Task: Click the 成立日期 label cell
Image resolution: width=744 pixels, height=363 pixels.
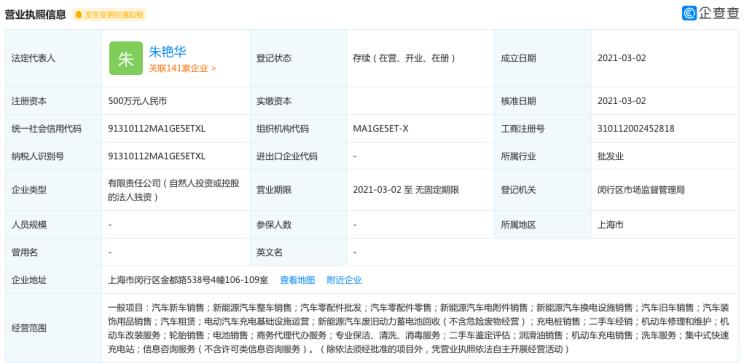Action: coord(543,58)
